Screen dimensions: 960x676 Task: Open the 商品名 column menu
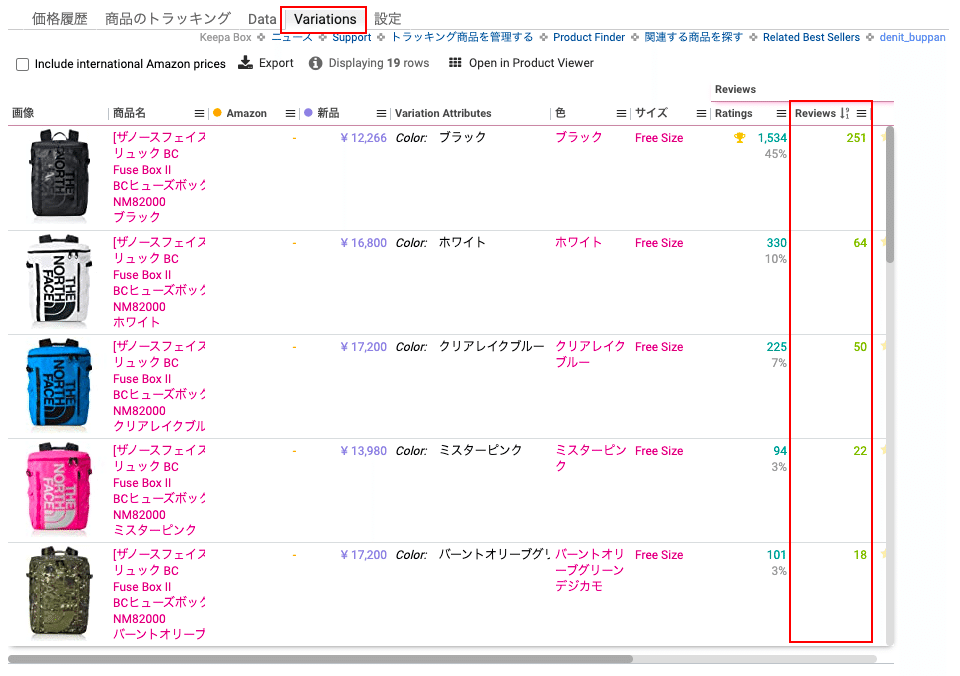click(199, 113)
